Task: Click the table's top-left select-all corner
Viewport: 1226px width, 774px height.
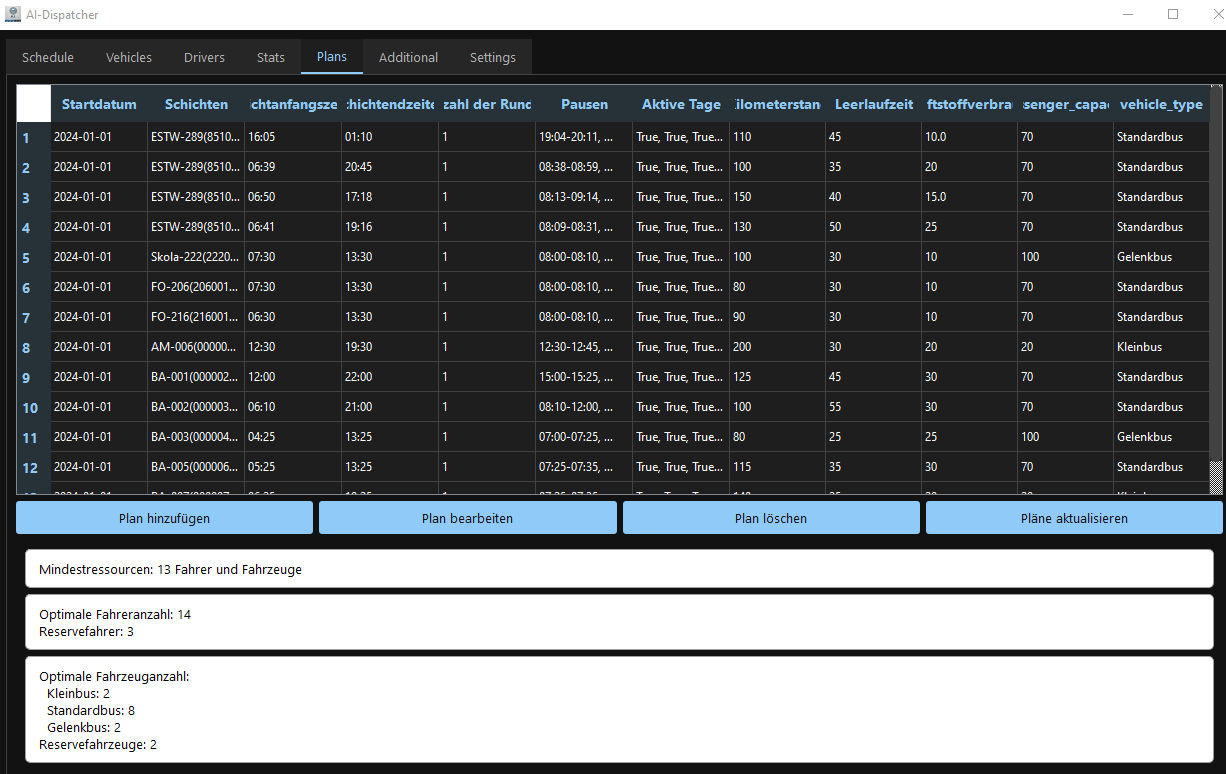Action: pos(34,104)
